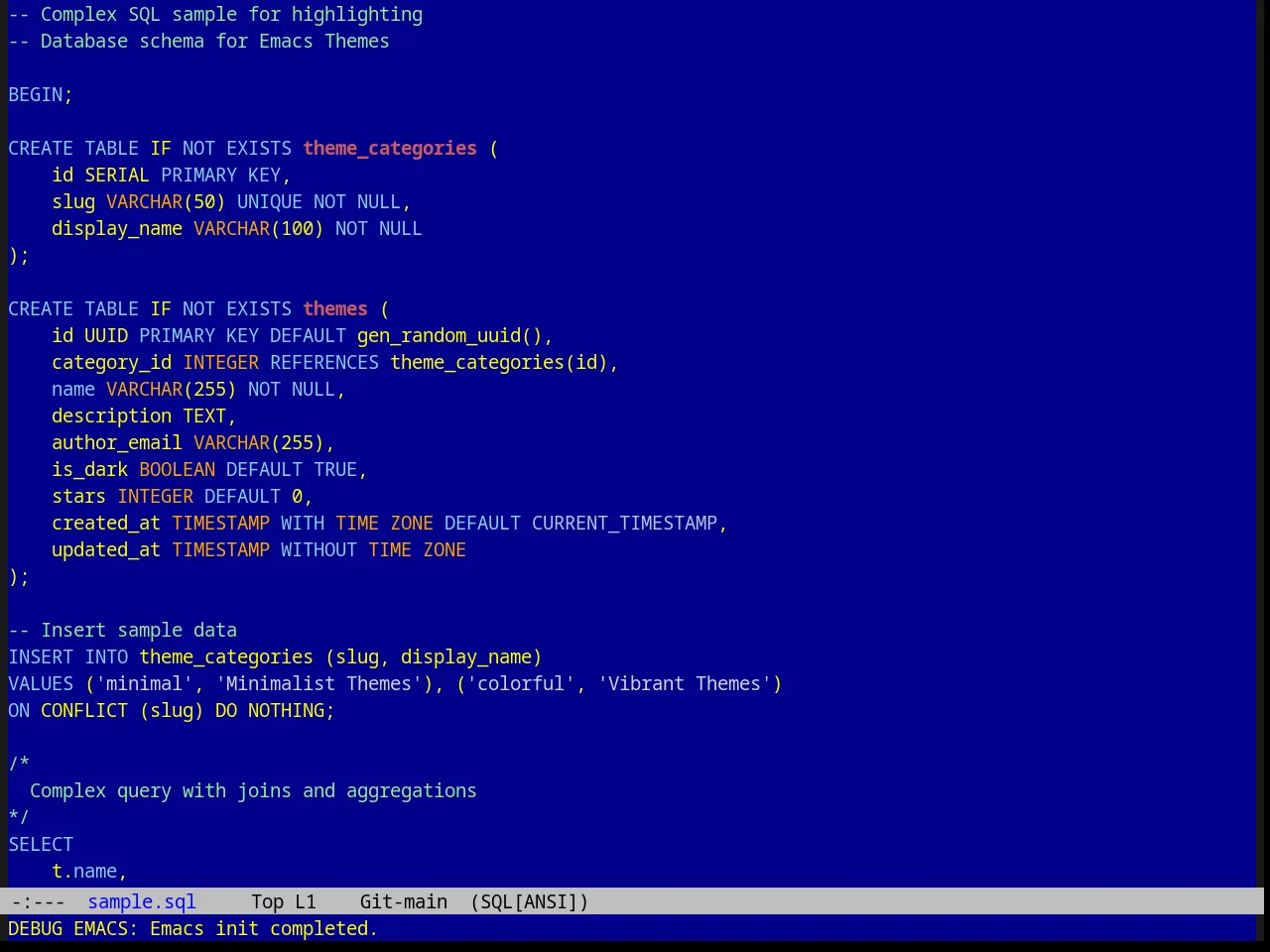Click the -:--- buffer status flags
1270x952 pixels.
(x=37, y=901)
